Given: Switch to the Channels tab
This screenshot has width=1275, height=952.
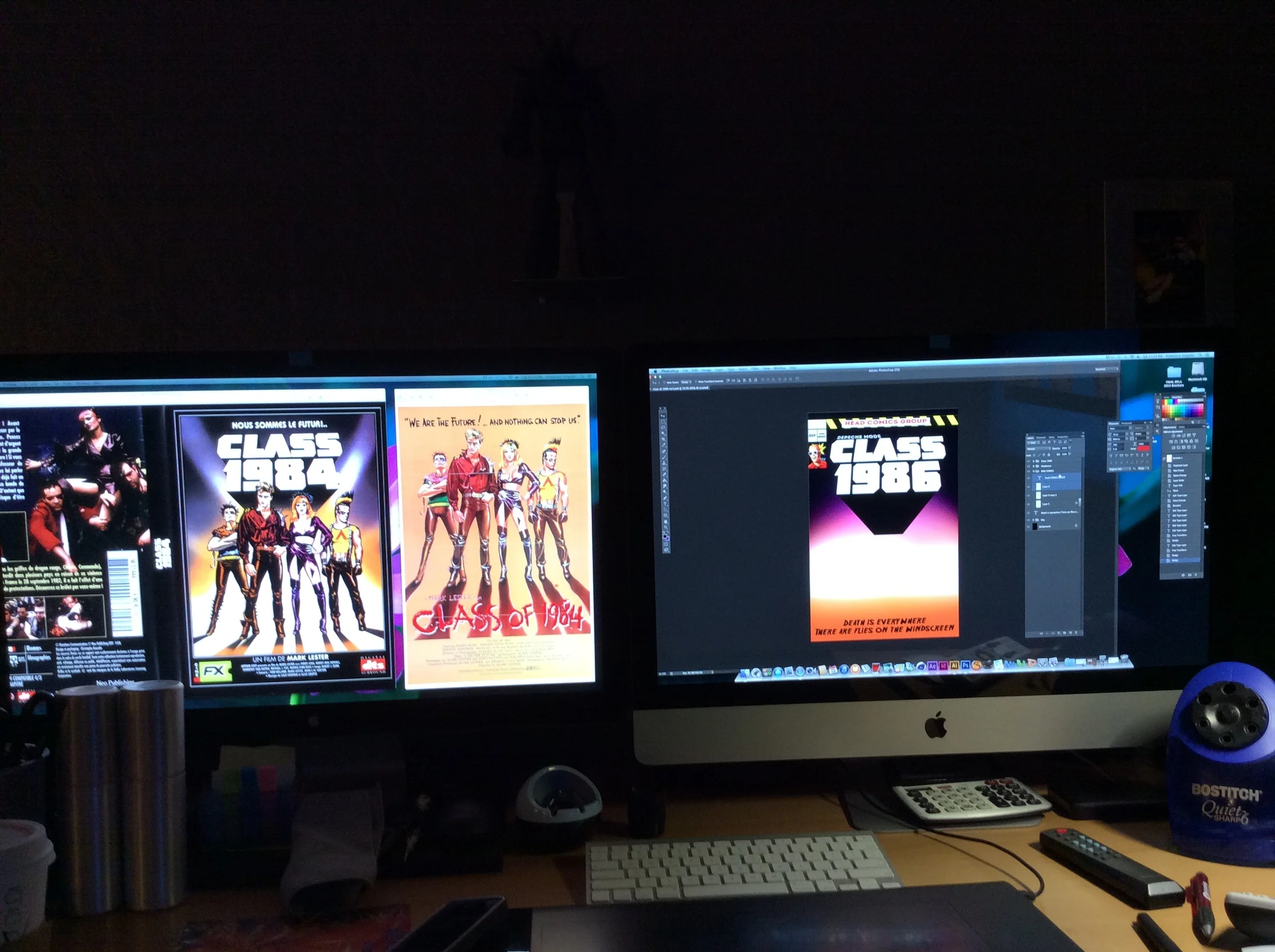Looking at the screenshot, I should pyautogui.click(x=1041, y=438).
